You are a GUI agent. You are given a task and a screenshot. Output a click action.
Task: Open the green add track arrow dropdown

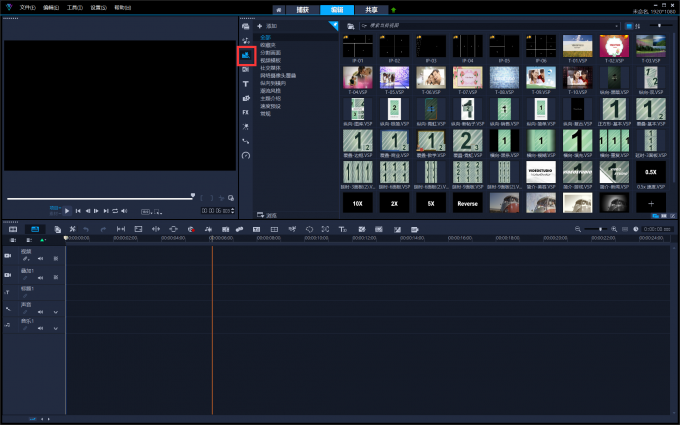click(42, 240)
